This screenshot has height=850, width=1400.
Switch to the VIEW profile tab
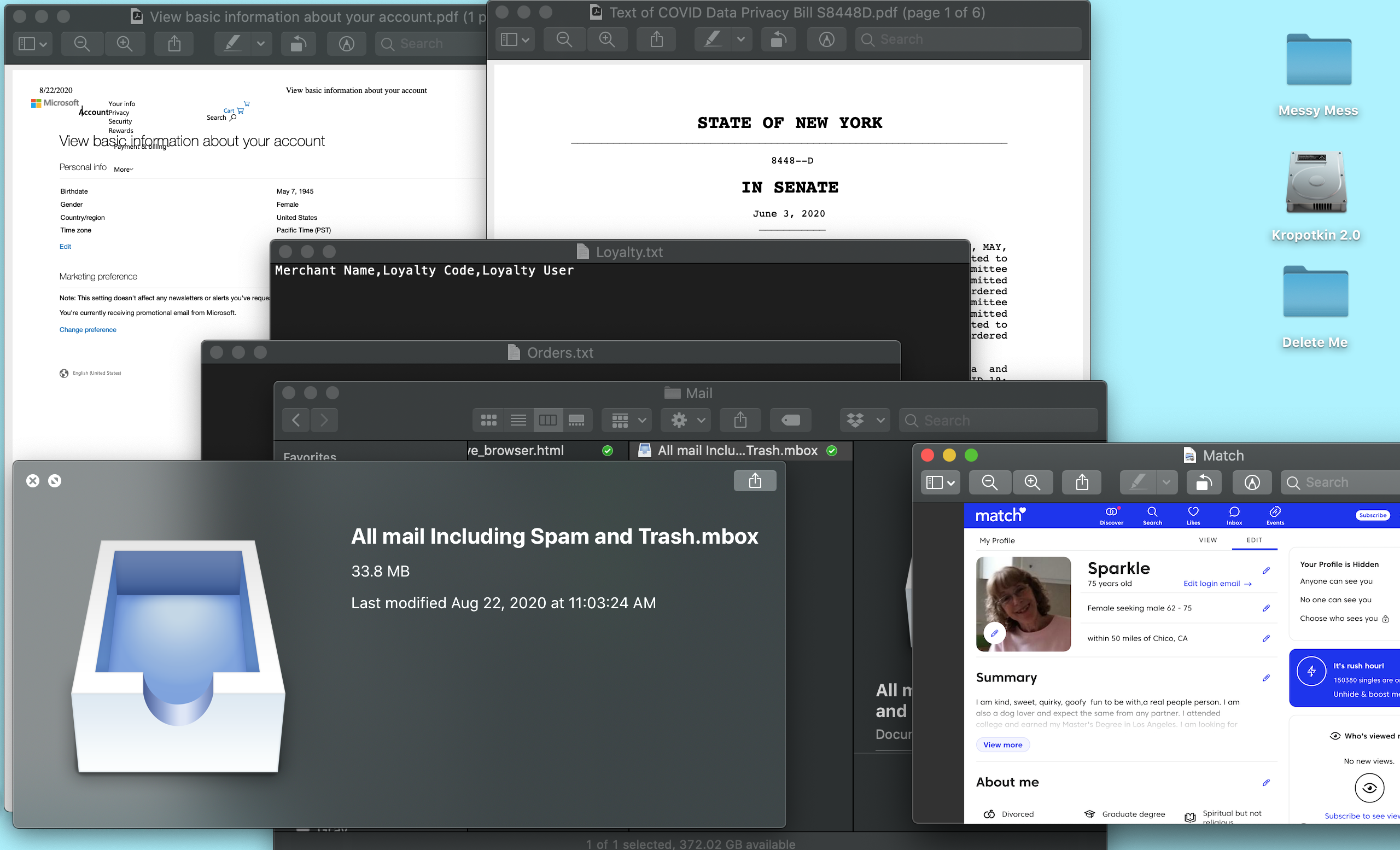point(1207,540)
